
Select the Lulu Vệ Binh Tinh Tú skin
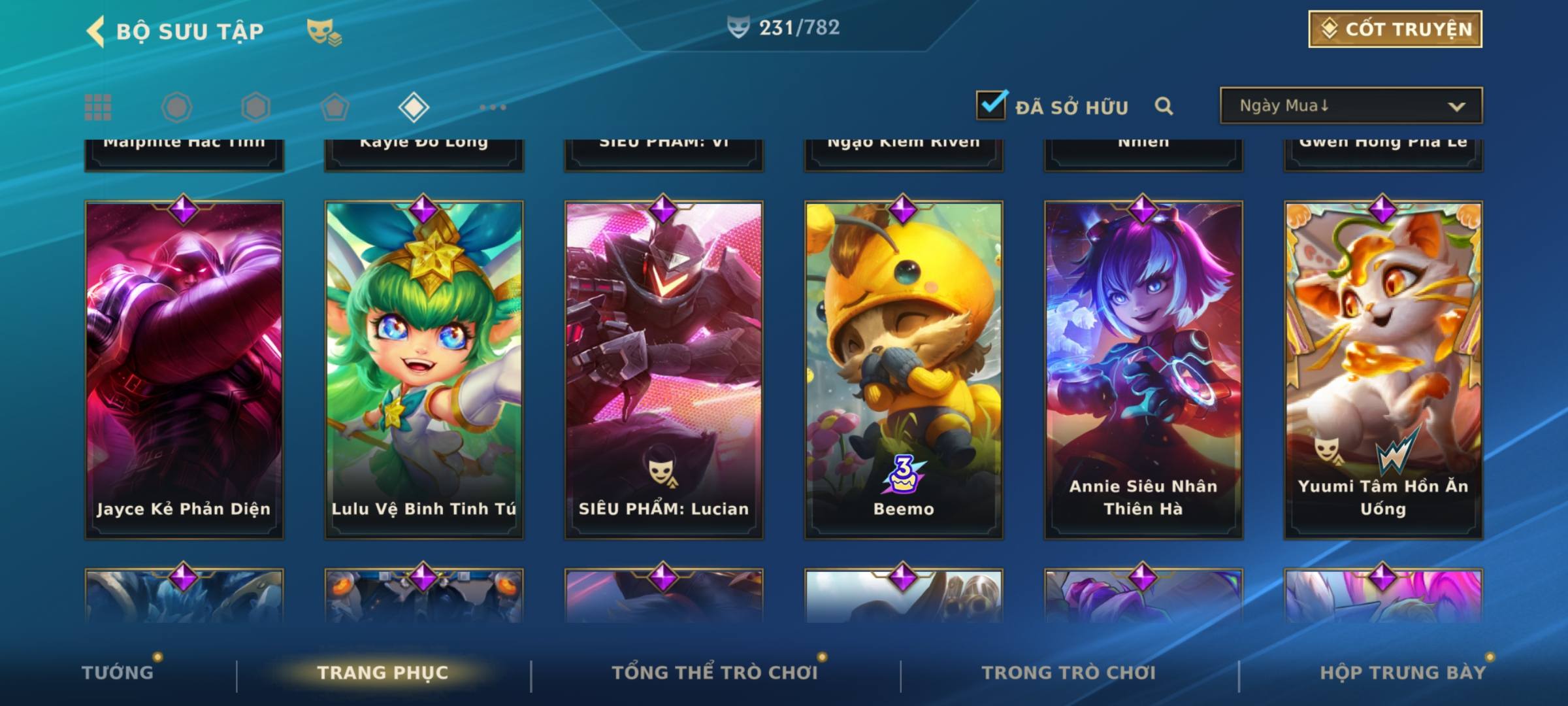(424, 369)
